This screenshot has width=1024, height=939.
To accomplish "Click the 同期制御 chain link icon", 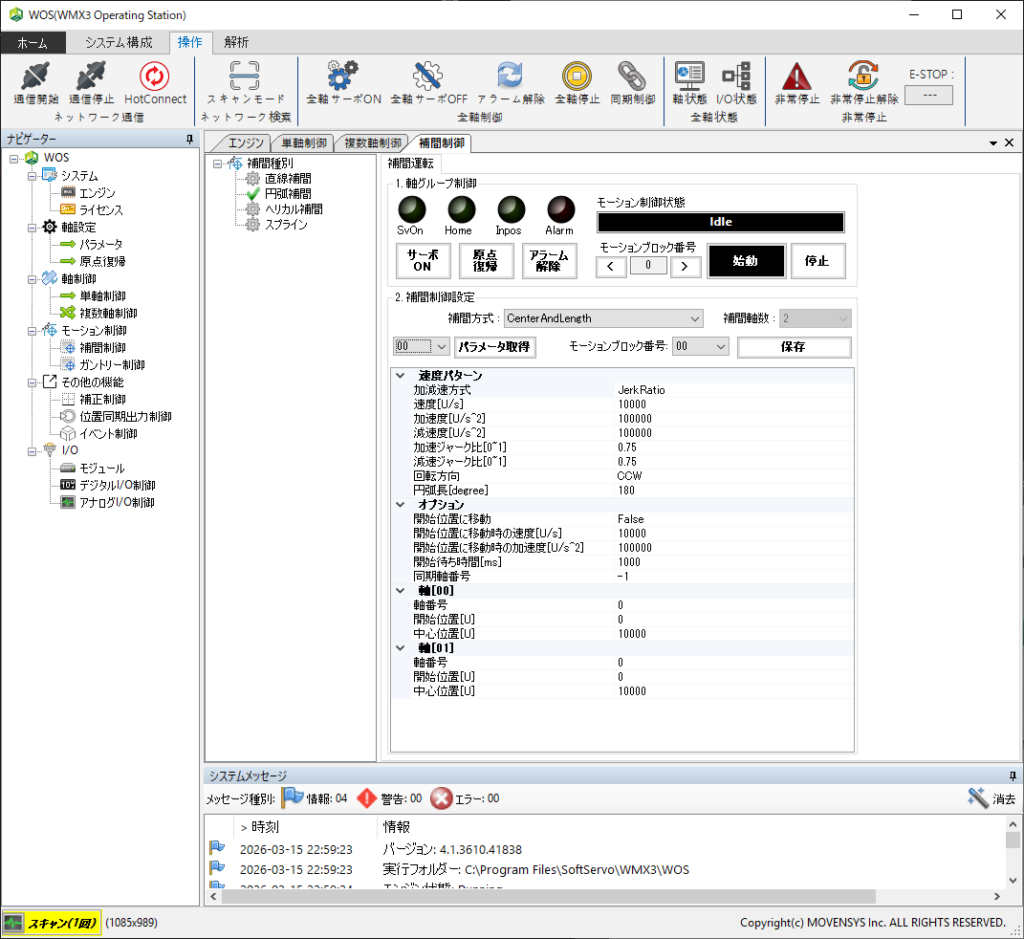I will point(631,77).
